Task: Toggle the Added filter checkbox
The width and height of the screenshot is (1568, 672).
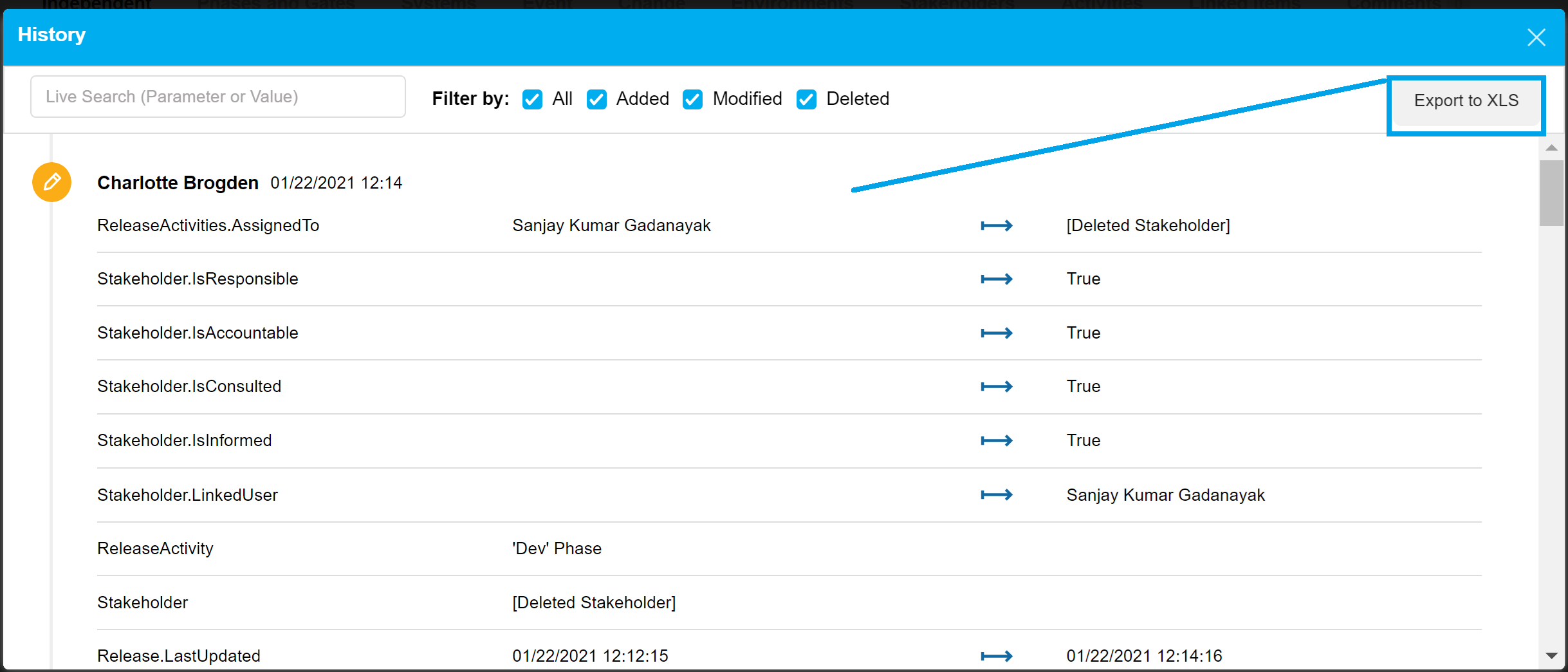Action: (596, 100)
